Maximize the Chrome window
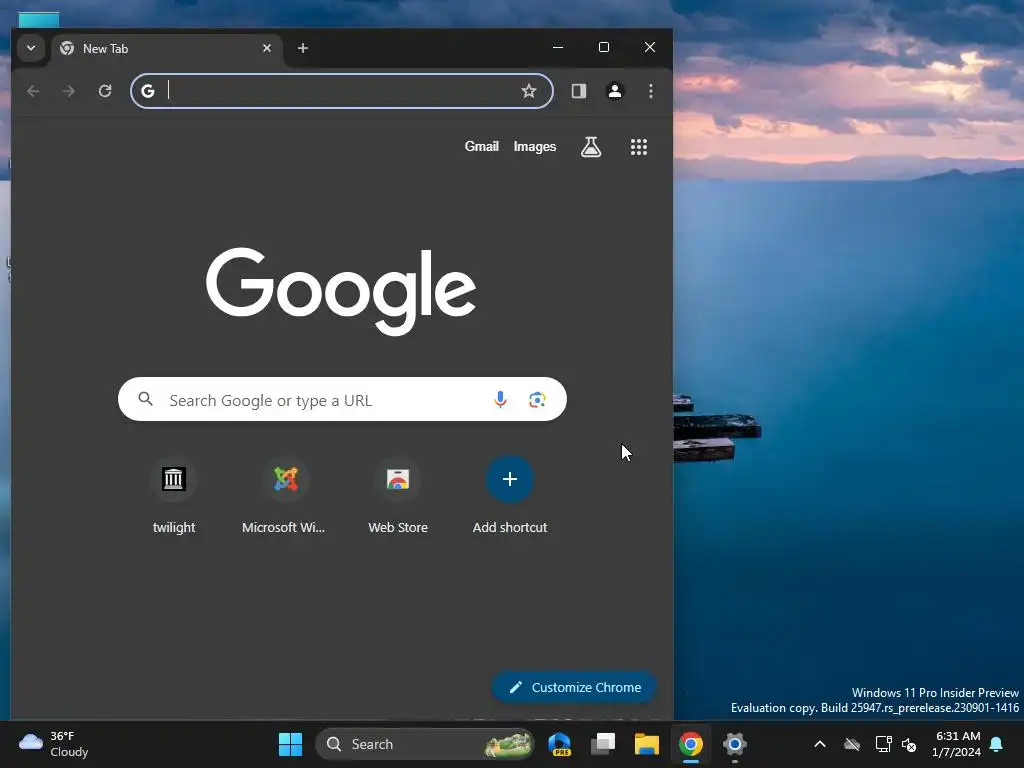Viewport: 1024px width, 768px height. pos(604,48)
